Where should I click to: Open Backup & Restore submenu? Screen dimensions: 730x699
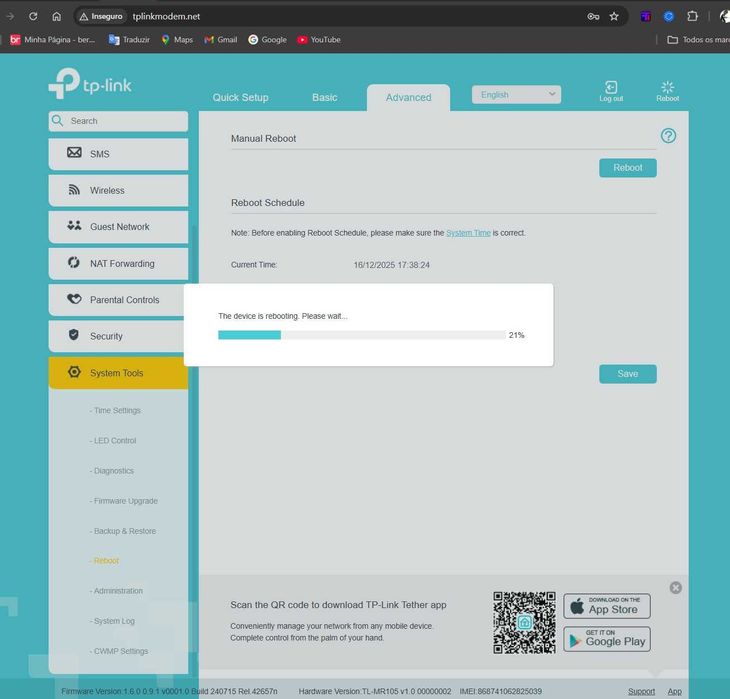pyautogui.click(x=122, y=531)
